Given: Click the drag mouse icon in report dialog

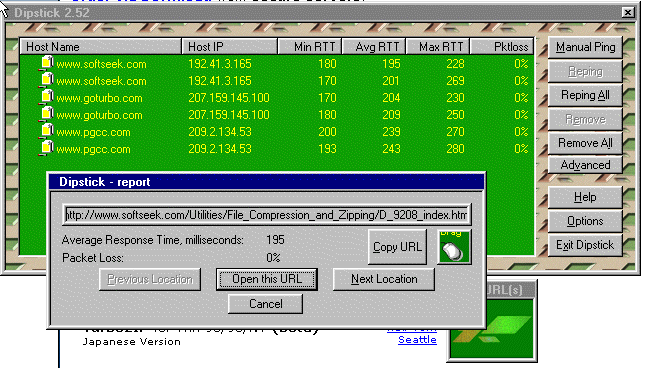Looking at the screenshot, I should coord(454,247).
